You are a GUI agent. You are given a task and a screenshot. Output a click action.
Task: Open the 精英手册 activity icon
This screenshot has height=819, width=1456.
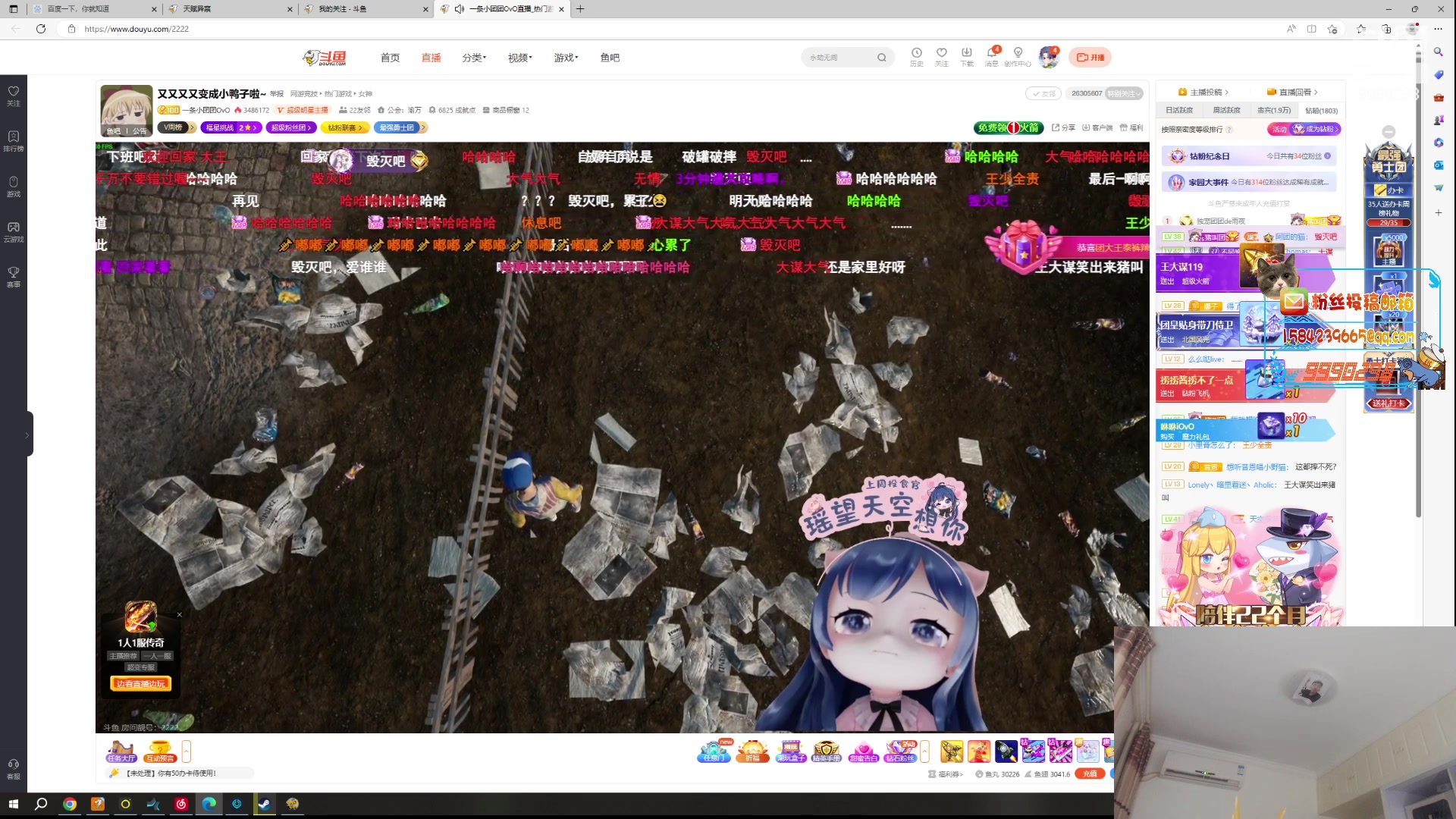[826, 752]
